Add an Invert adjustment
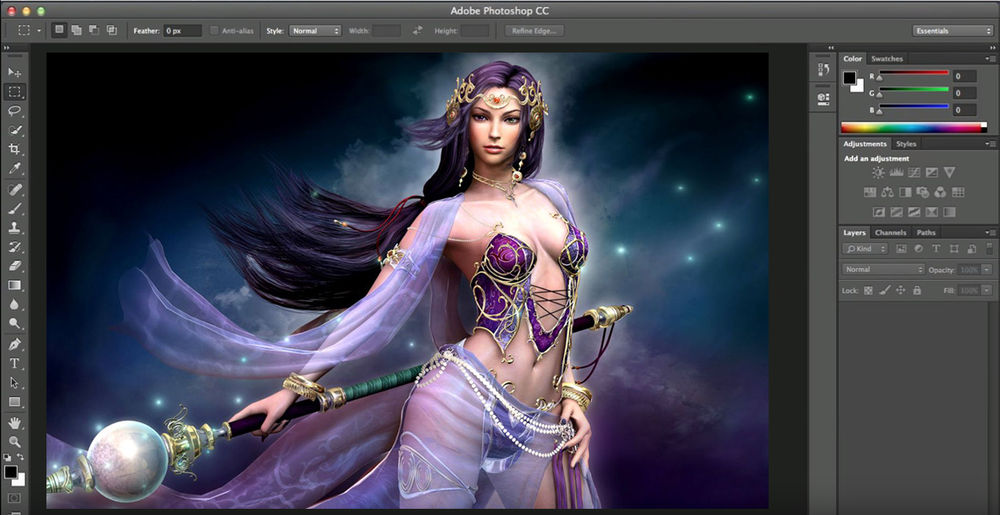The height and width of the screenshot is (515, 1000). [878, 212]
